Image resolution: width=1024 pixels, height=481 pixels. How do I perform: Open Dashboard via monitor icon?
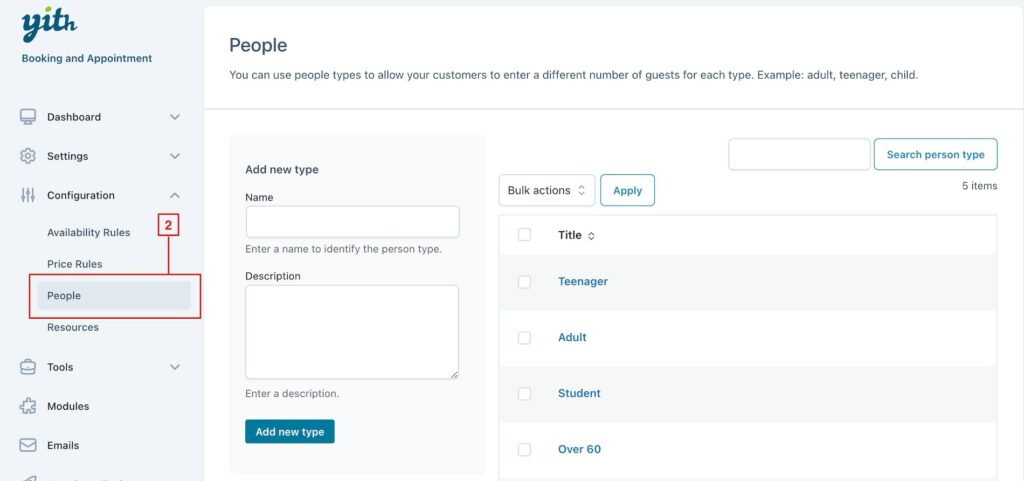[x=27, y=117]
